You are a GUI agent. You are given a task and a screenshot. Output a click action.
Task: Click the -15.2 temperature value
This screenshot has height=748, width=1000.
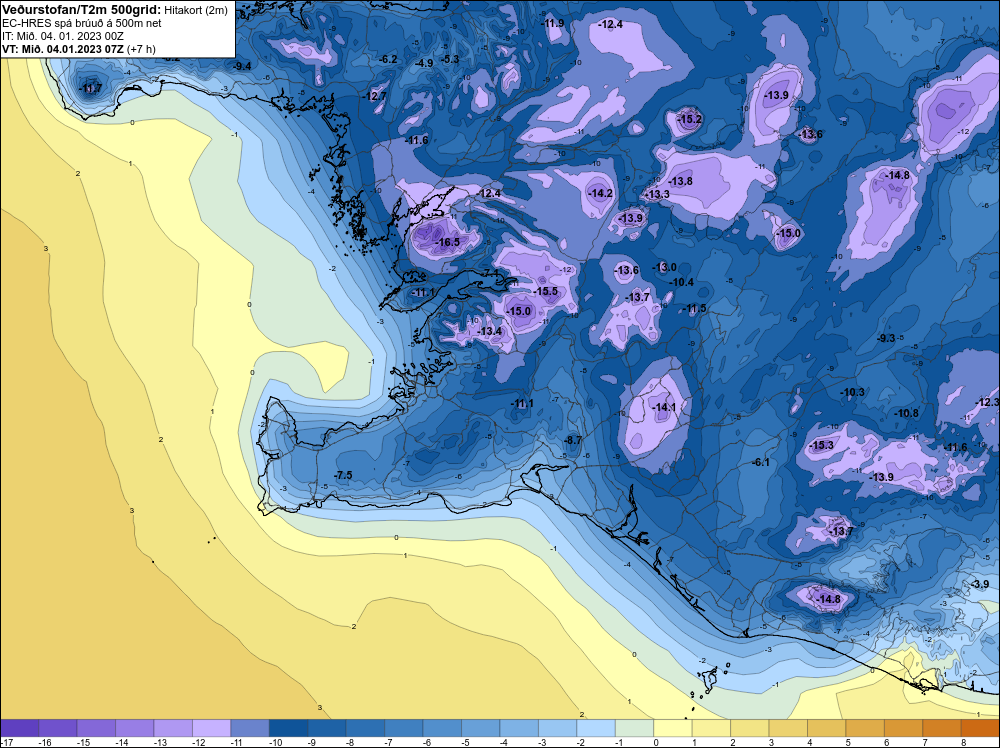coord(689,119)
